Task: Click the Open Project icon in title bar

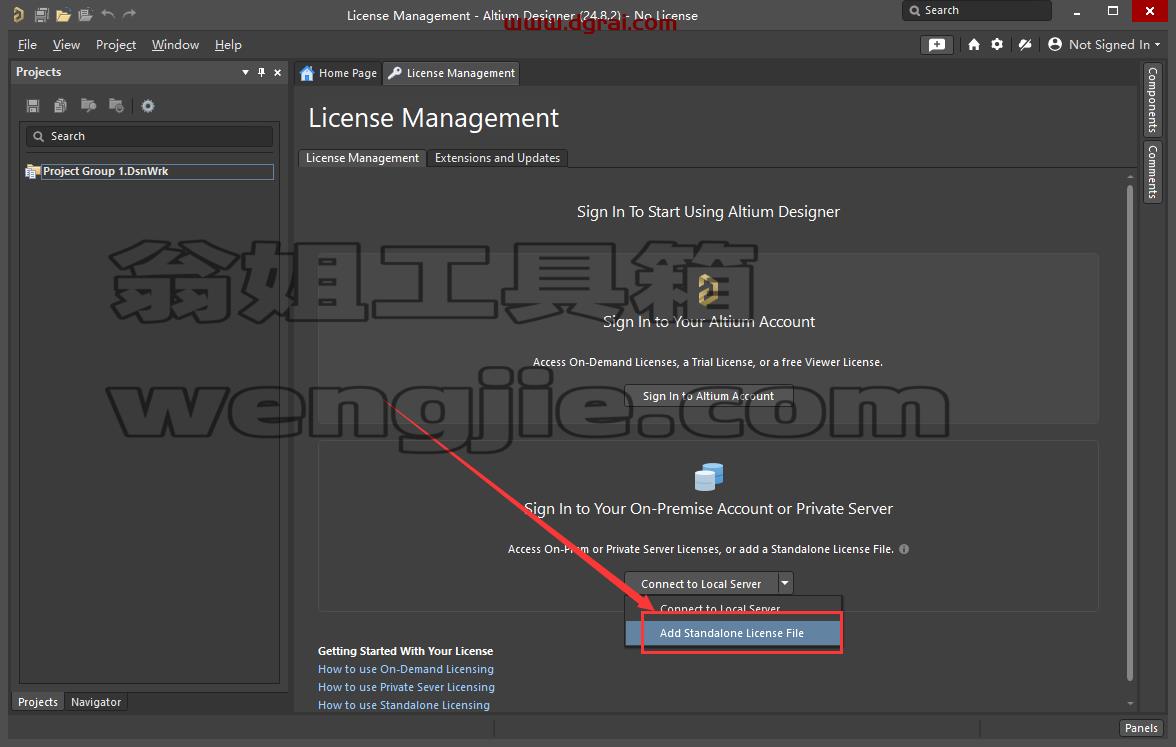Action: click(x=86, y=14)
